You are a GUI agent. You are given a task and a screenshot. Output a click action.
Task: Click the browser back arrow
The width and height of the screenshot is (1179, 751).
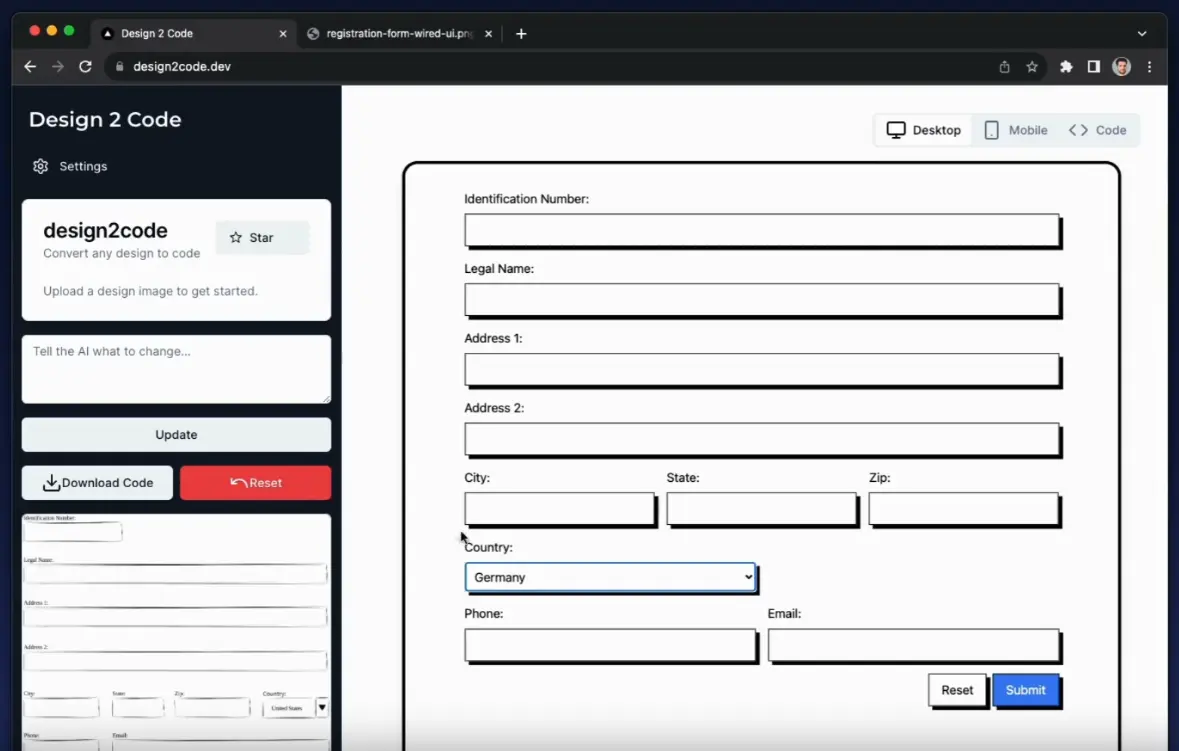coord(30,67)
